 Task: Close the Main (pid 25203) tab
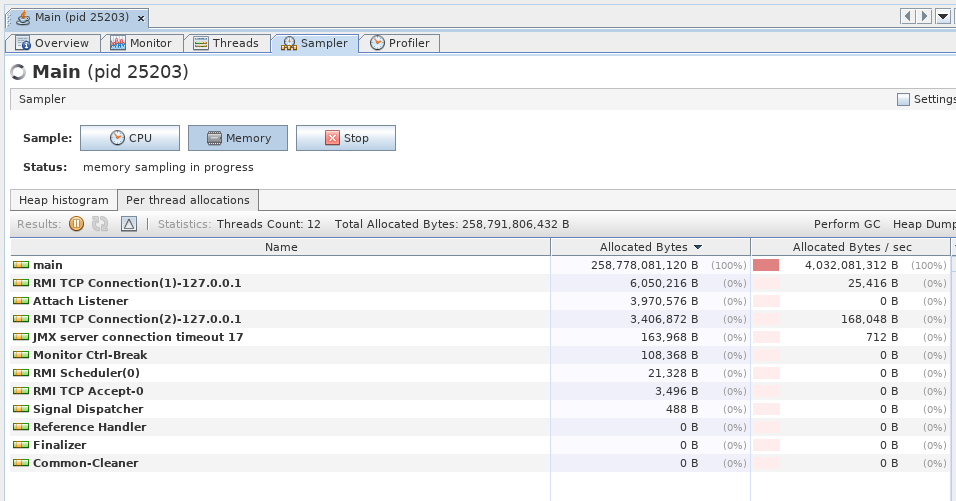[x=141, y=18]
